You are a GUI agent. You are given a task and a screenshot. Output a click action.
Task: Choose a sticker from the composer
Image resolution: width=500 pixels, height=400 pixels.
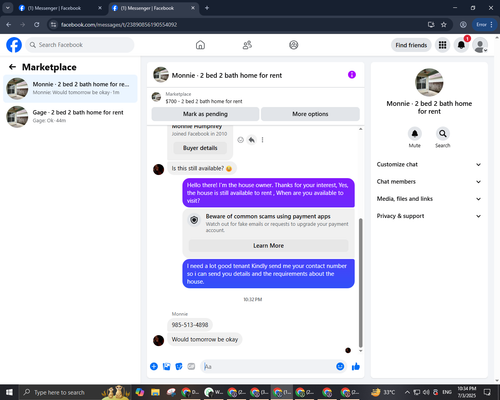pos(179,366)
